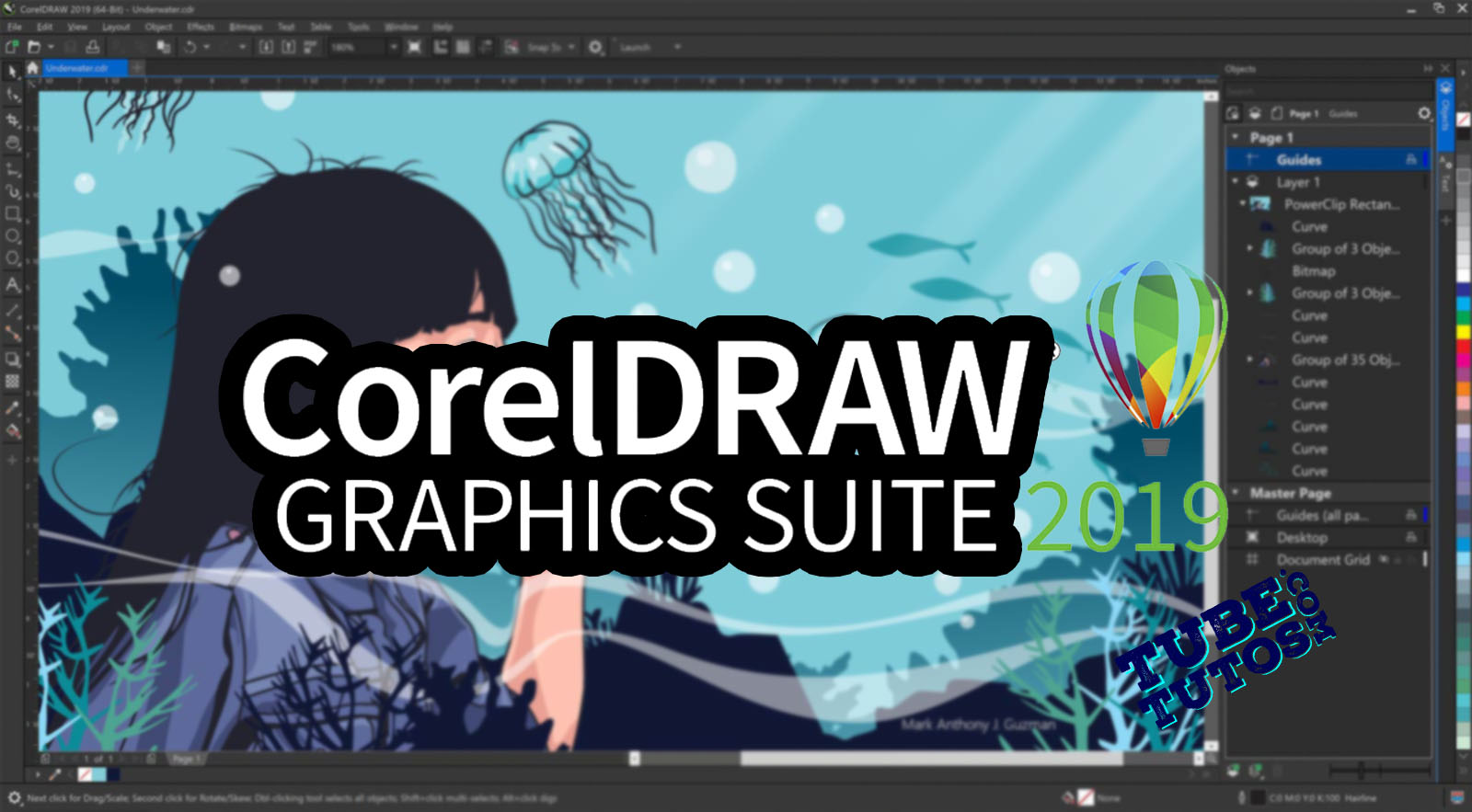Toggle show grid button in toolbar

pyautogui.click(x=463, y=46)
